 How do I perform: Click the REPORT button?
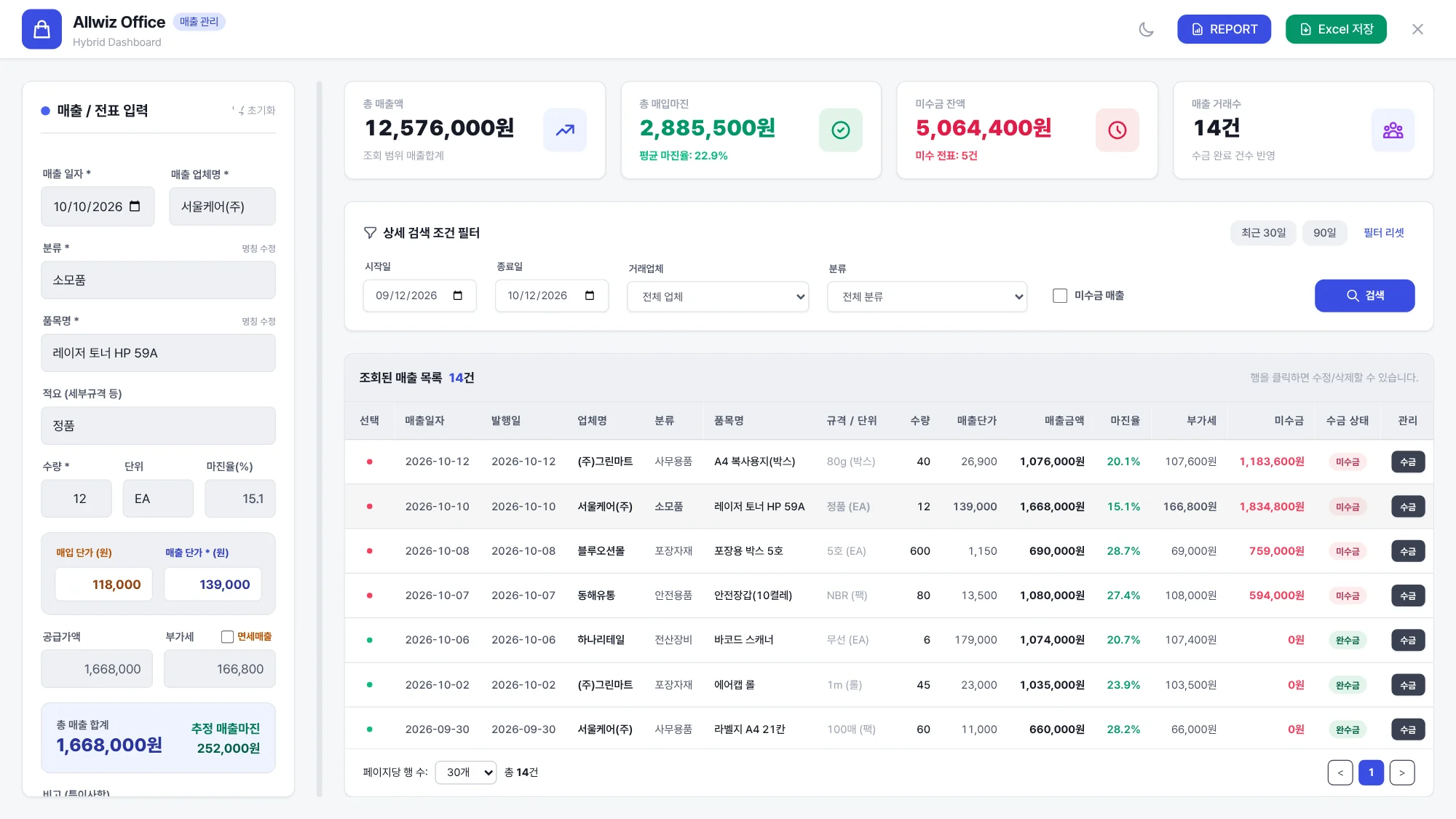(1224, 29)
